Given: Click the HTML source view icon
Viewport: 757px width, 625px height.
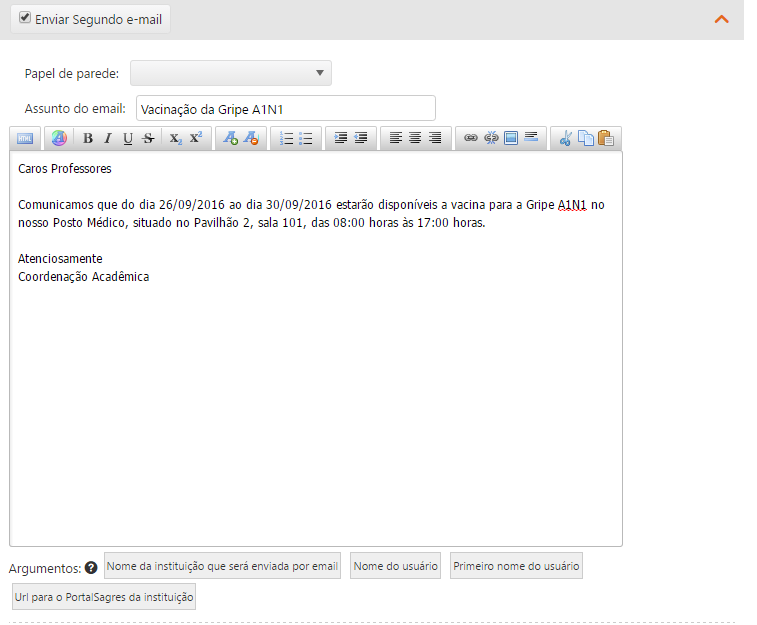Looking at the screenshot, I should [25, 139].
